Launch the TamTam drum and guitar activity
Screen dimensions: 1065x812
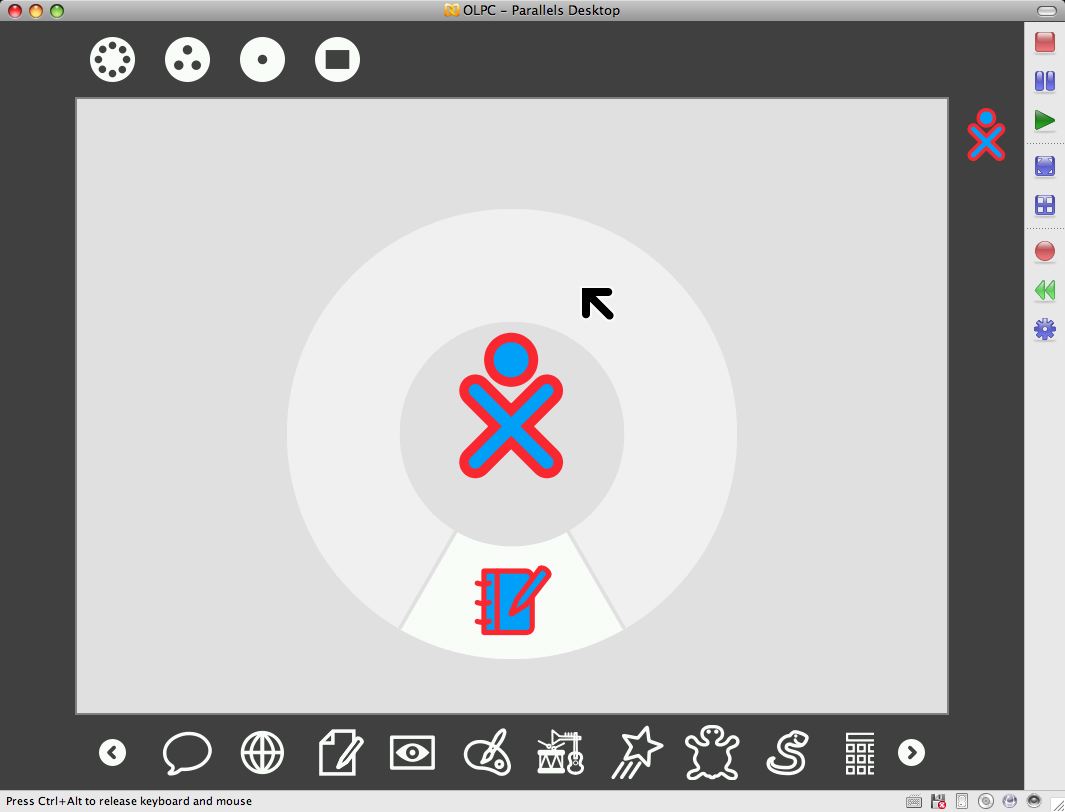click(560, 753)
